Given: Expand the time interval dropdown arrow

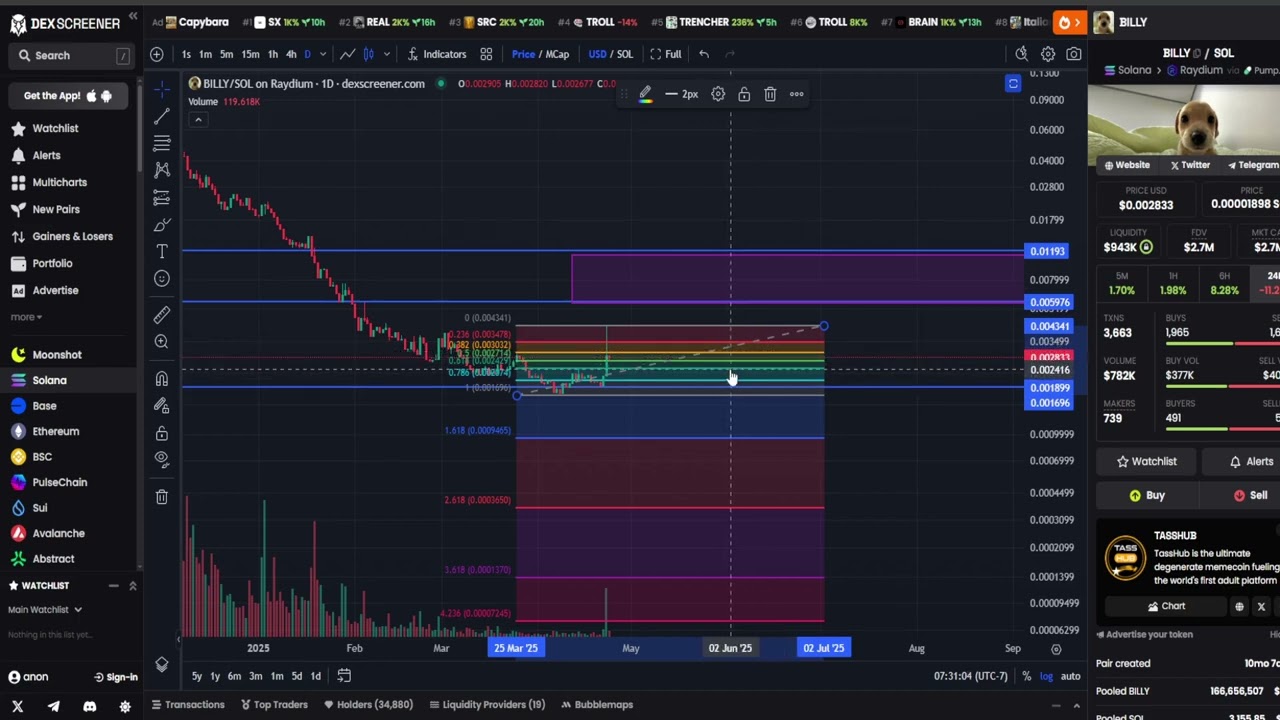Looking at the screenshot, I should pos(321,54).
